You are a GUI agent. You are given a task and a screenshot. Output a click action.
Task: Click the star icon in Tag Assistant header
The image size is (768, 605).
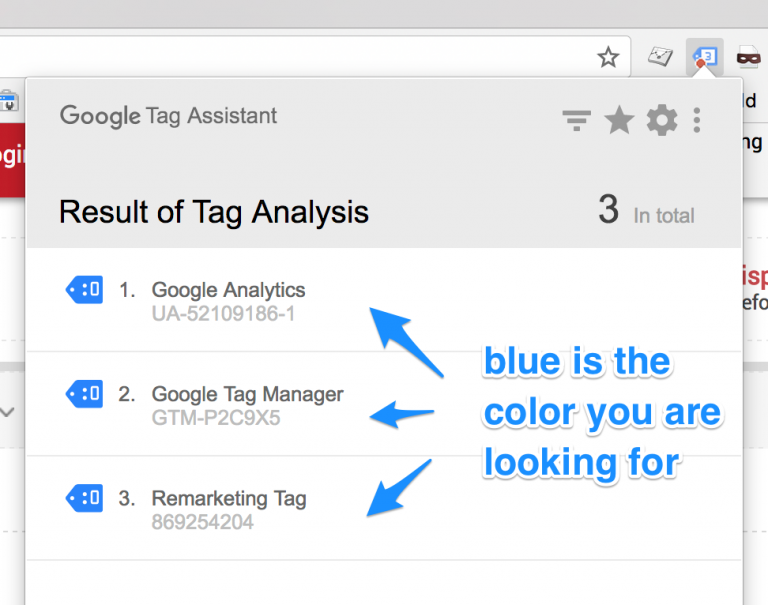619,121
